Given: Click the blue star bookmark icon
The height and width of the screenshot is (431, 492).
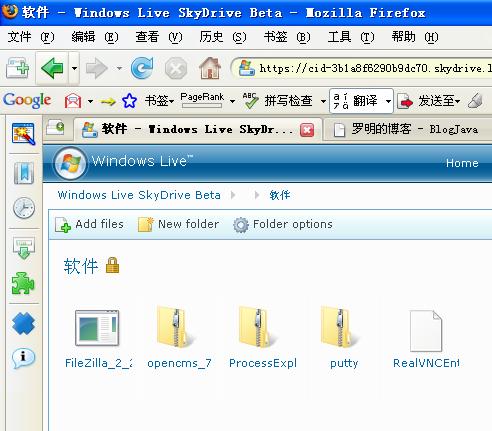Looking at the screenshot, I should 129,100.
